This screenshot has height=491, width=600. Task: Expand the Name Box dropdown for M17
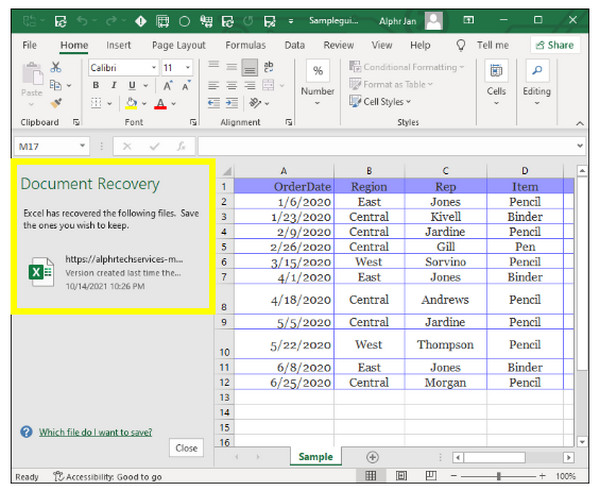(x=82, y=146)
